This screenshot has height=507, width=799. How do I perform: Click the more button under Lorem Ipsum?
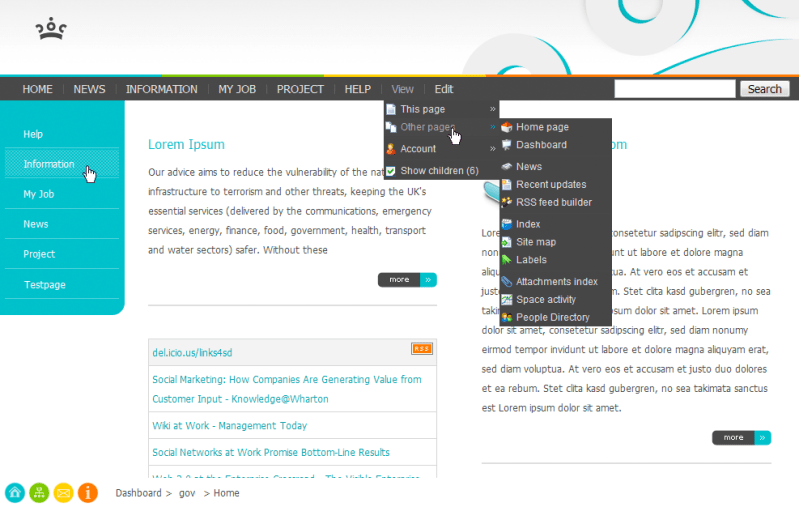pyautogui.click(x=407, y=280)
